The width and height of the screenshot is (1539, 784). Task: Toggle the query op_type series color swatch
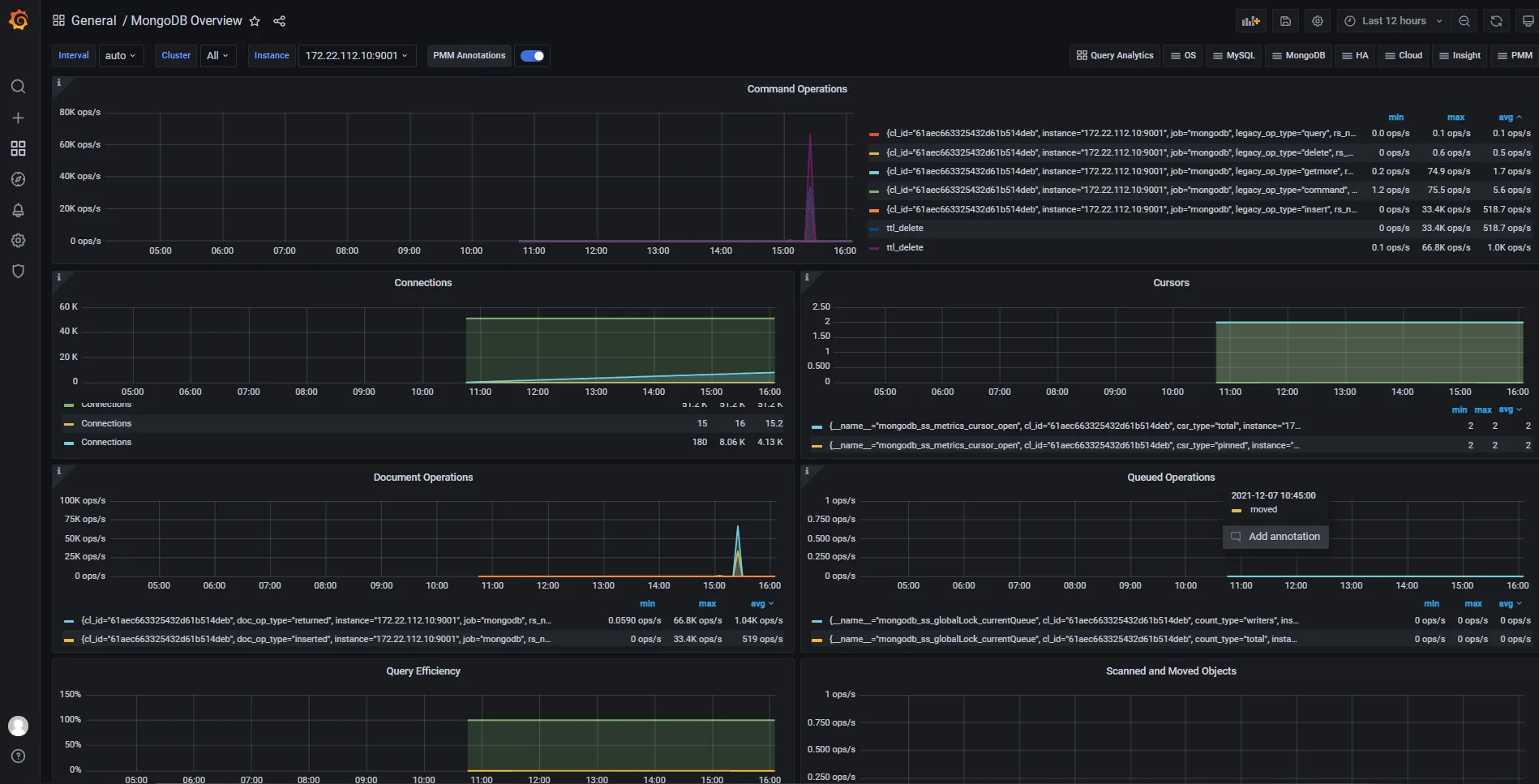point(874,134)
